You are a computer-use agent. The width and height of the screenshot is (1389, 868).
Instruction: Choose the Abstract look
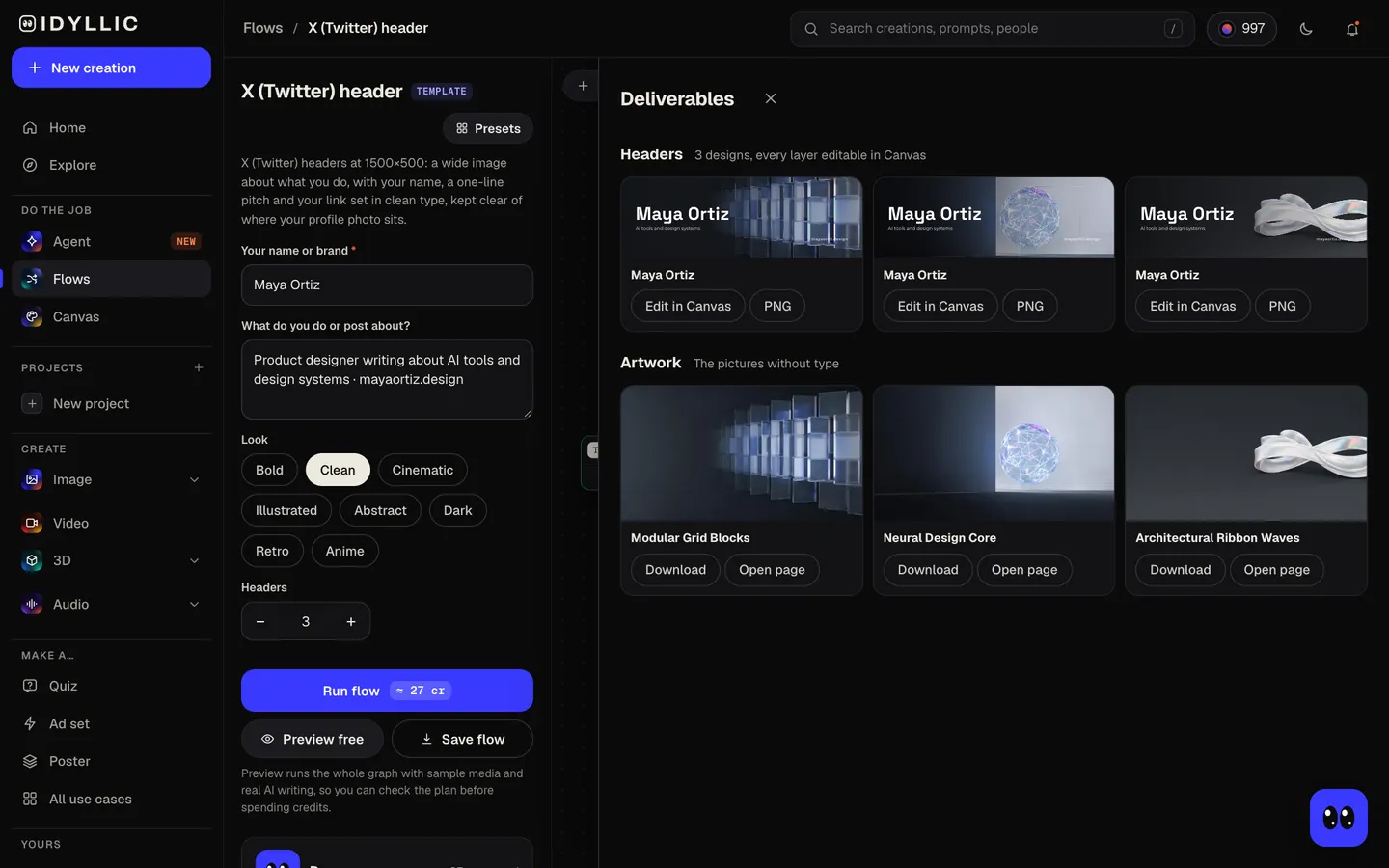pos(380,510)
